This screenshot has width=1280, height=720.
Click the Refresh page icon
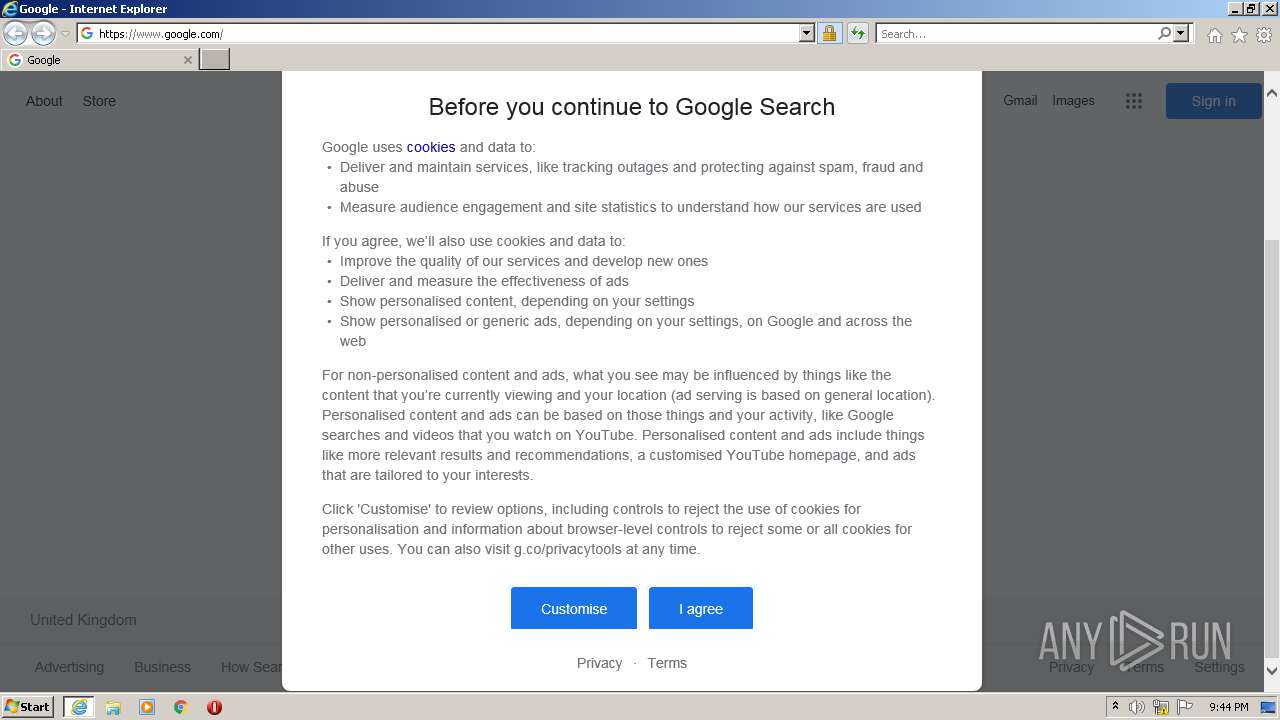click(858, 34)
